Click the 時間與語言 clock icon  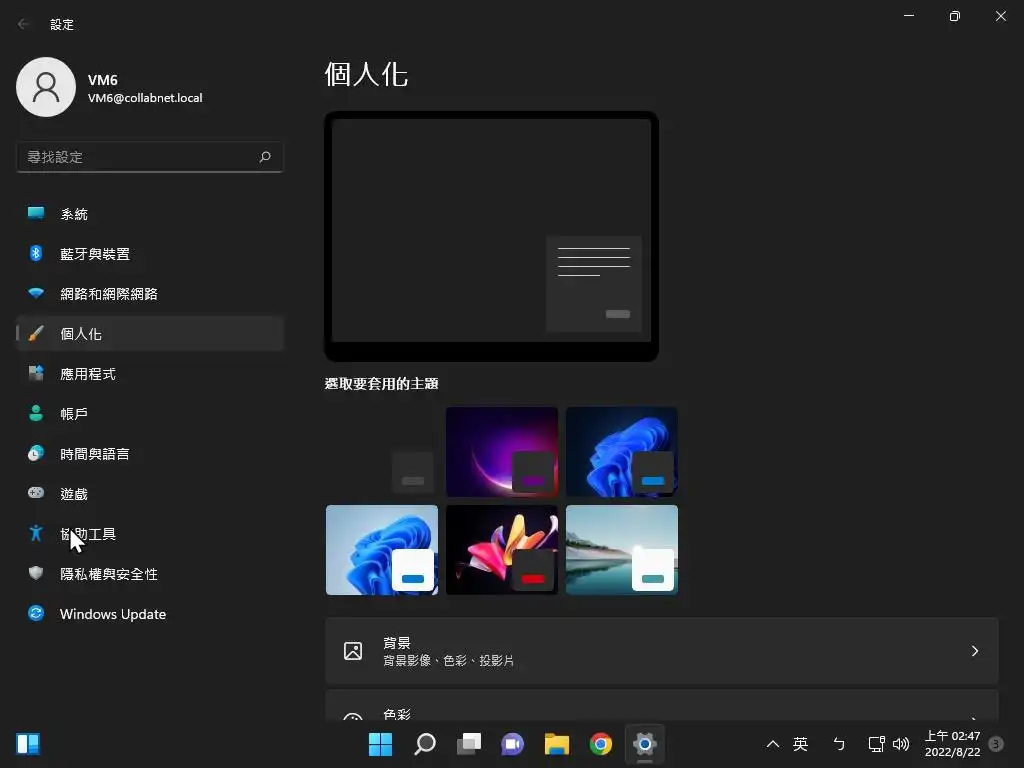tap(36, 453)
